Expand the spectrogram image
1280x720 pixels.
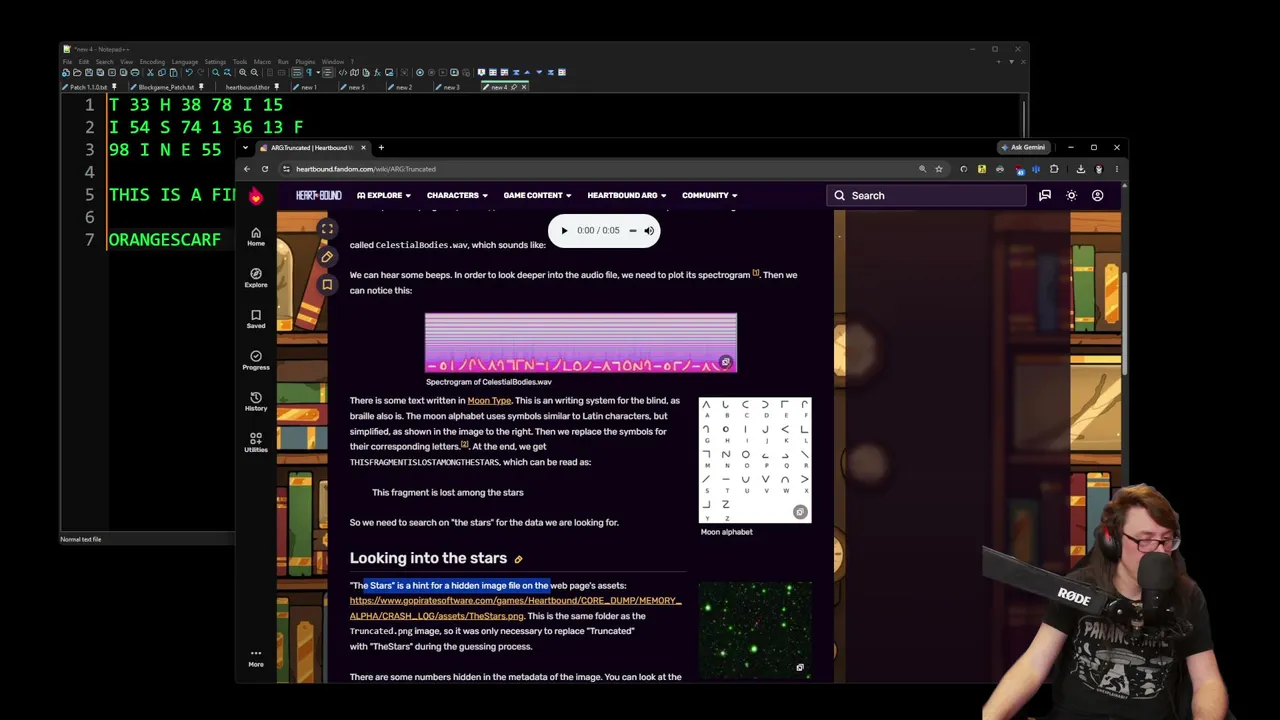coord(726,362)
